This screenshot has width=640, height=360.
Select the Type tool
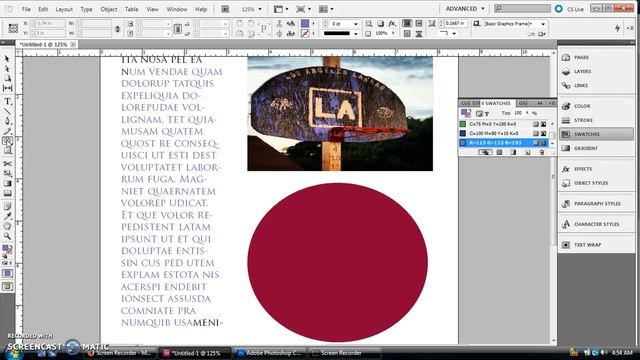(x=7, y=101)
